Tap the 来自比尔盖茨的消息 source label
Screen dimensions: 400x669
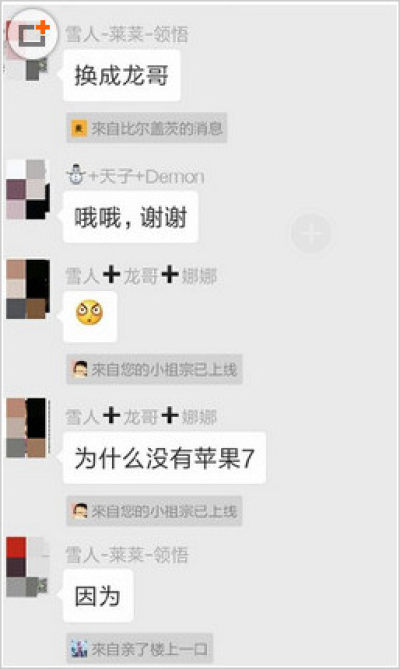point(146,128)
